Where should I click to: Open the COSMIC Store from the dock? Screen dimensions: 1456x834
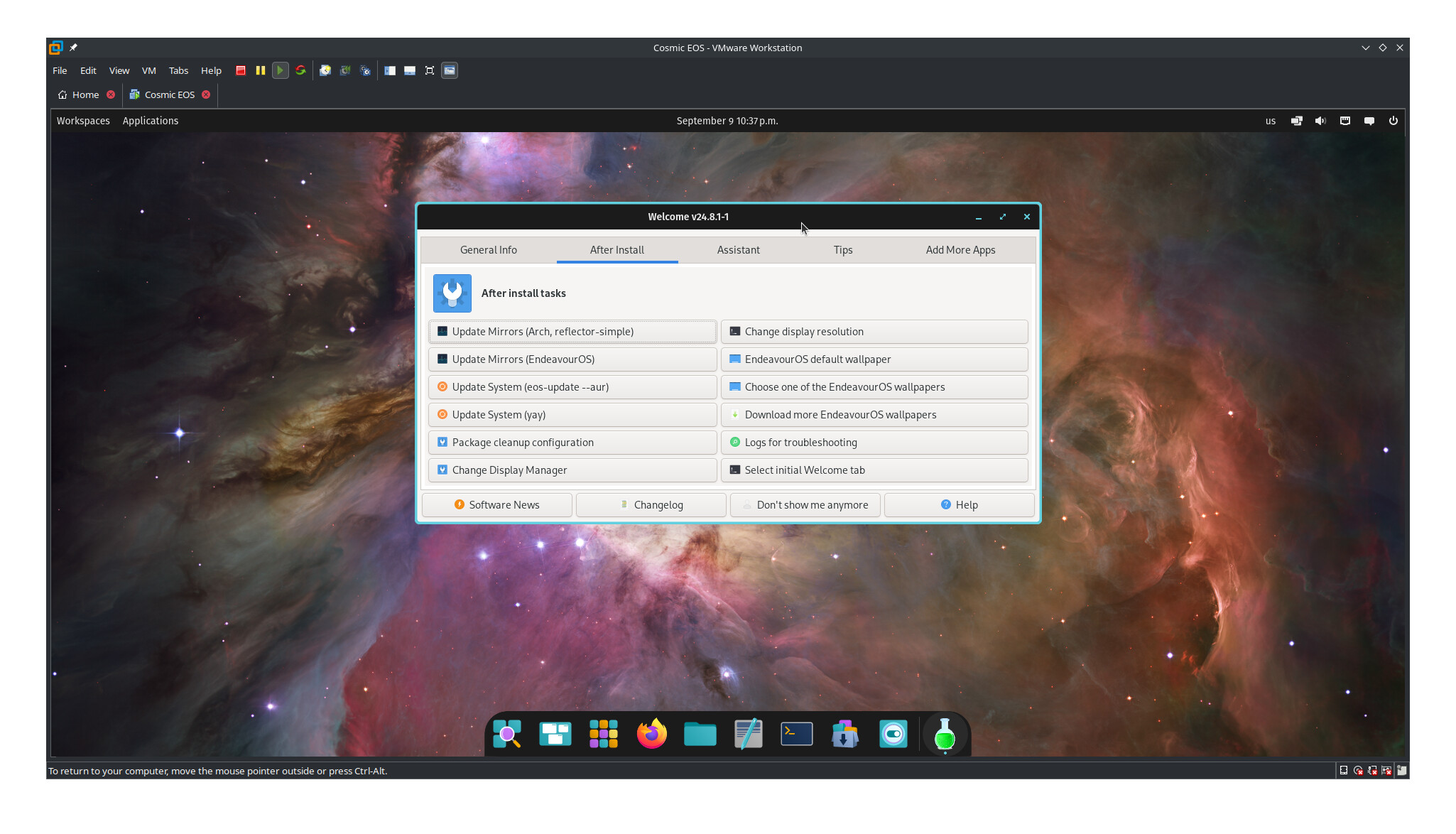click(x=845, y=734)
